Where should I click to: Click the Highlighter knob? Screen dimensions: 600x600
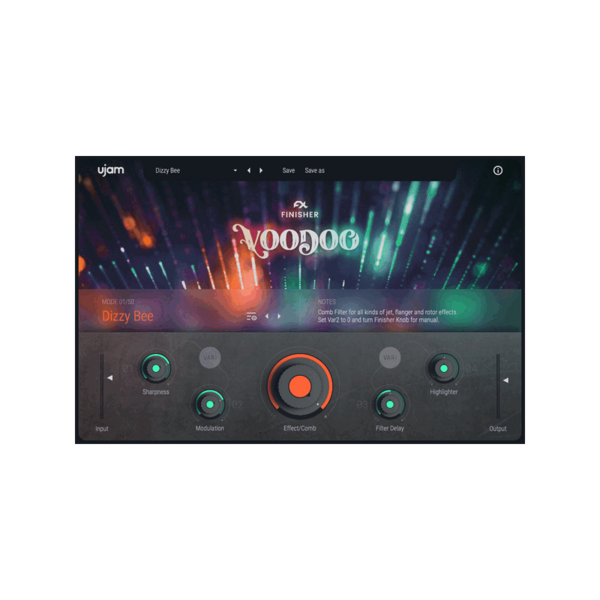click(x=443, y=368)
